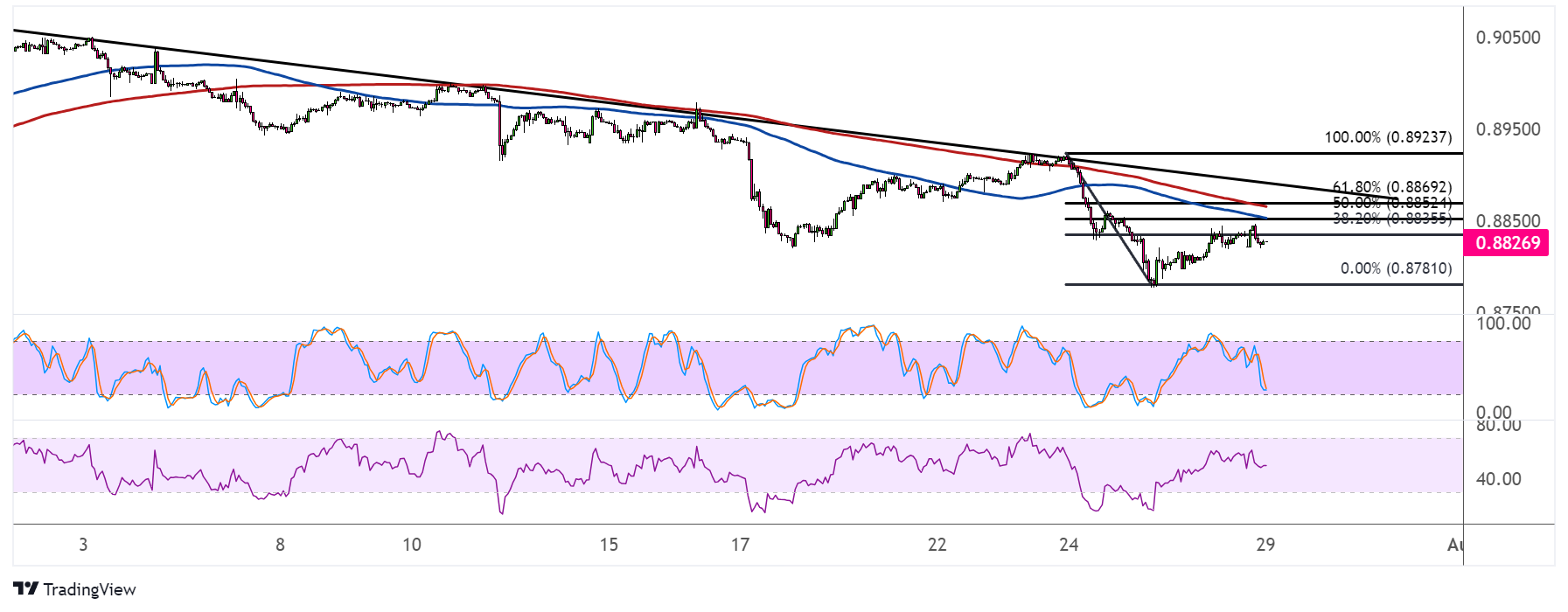Click the RSI 80.00 scale label
This screenshot has height=612, width=1568.
(x=1498, y=426)
